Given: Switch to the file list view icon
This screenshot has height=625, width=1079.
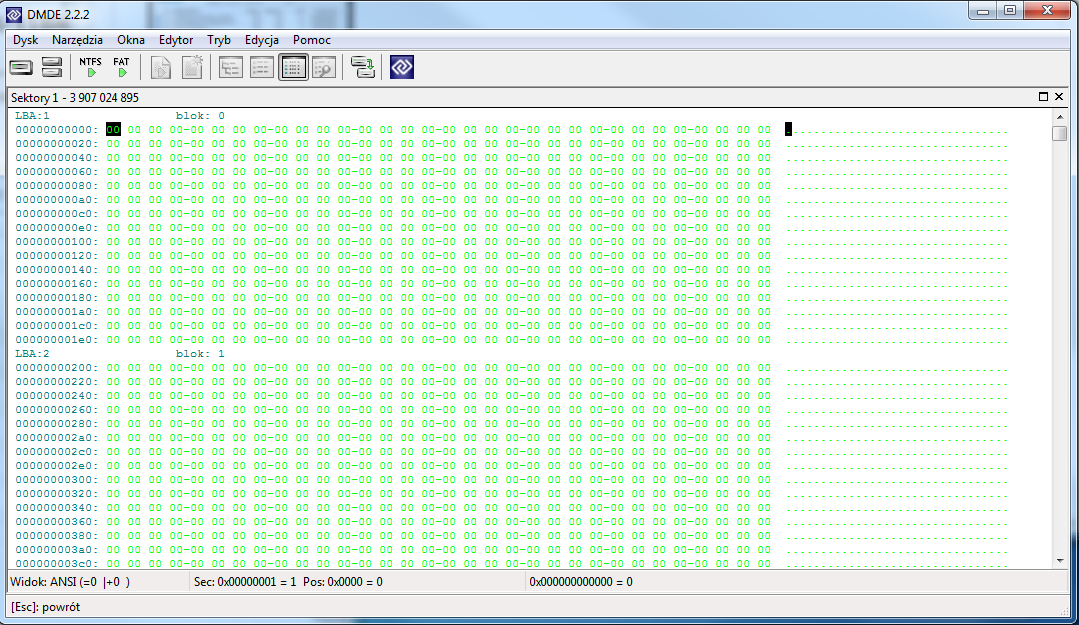Looking at the screenshot, I should pyautogui.click(x=261, y=67).
